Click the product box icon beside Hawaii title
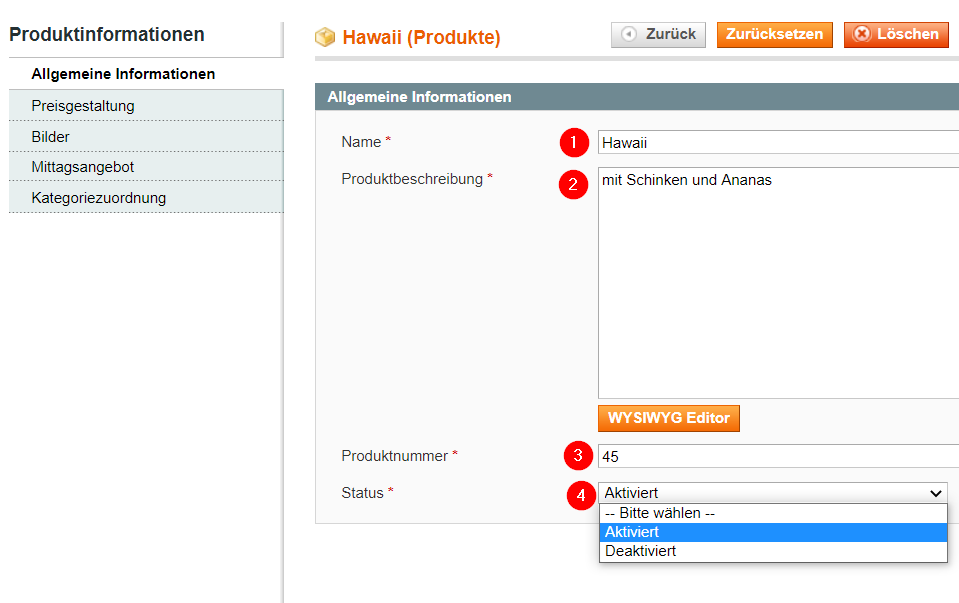Image resolution: width=959 pixels, height=603 pixels. 325,37
